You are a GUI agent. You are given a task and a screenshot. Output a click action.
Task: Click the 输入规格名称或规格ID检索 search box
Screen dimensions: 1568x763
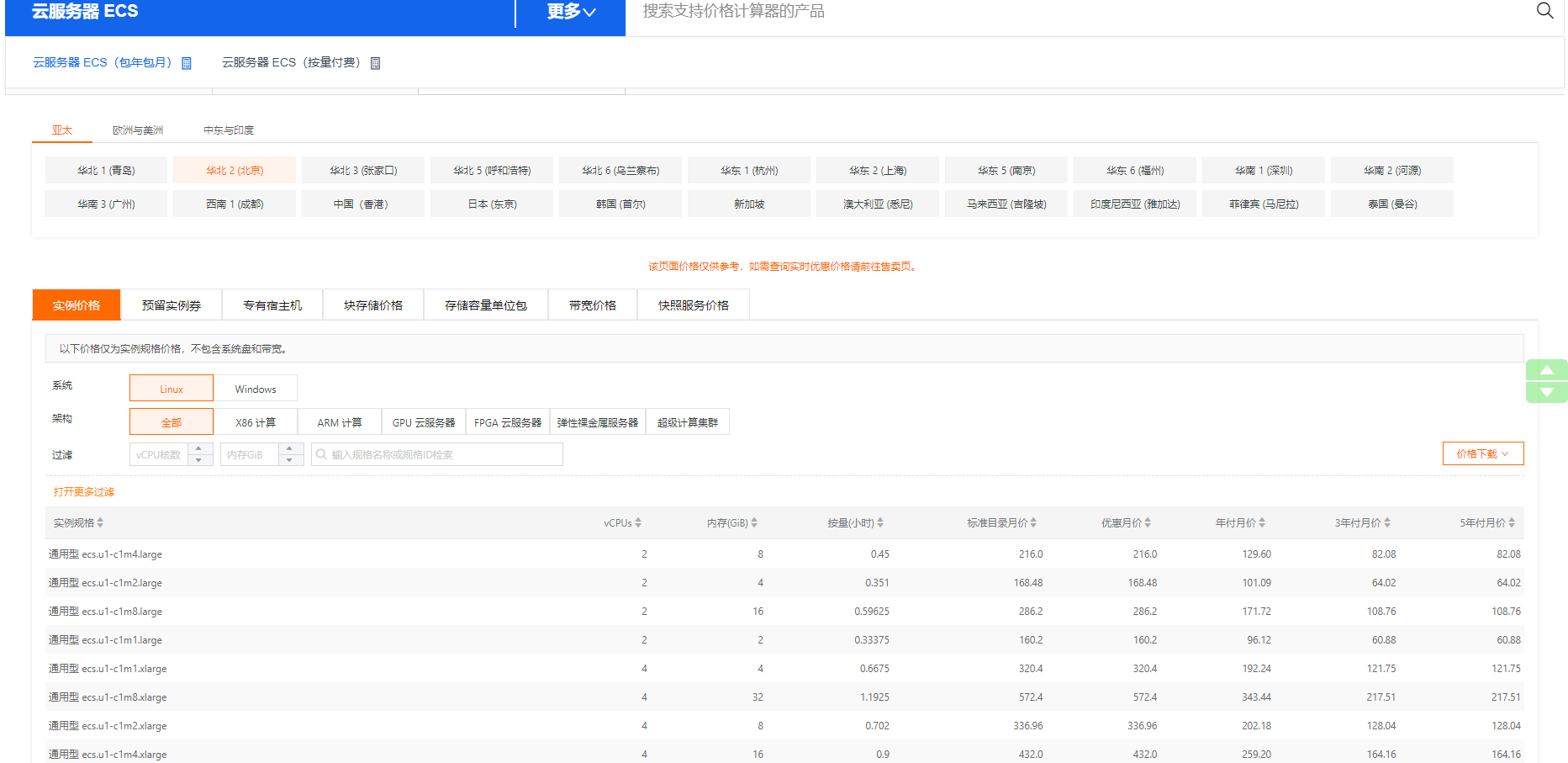coord(437,454)
